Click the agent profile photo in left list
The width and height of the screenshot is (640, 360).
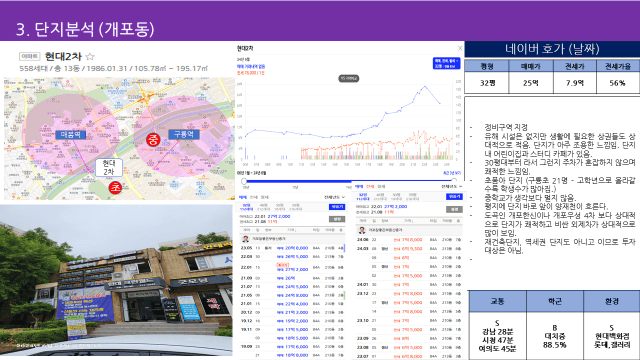coord(245,239)
